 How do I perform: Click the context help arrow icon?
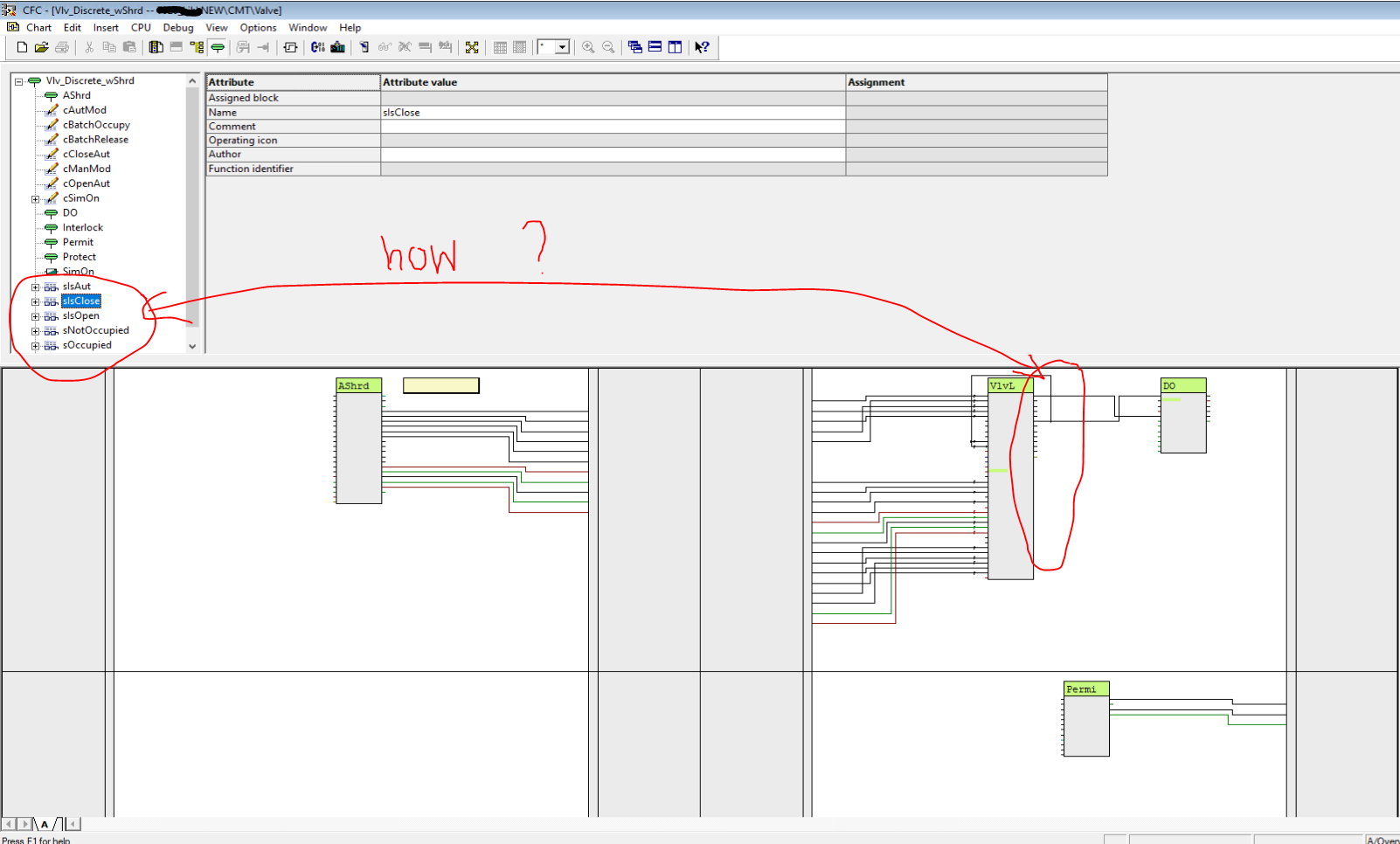[x=702, y=47]
